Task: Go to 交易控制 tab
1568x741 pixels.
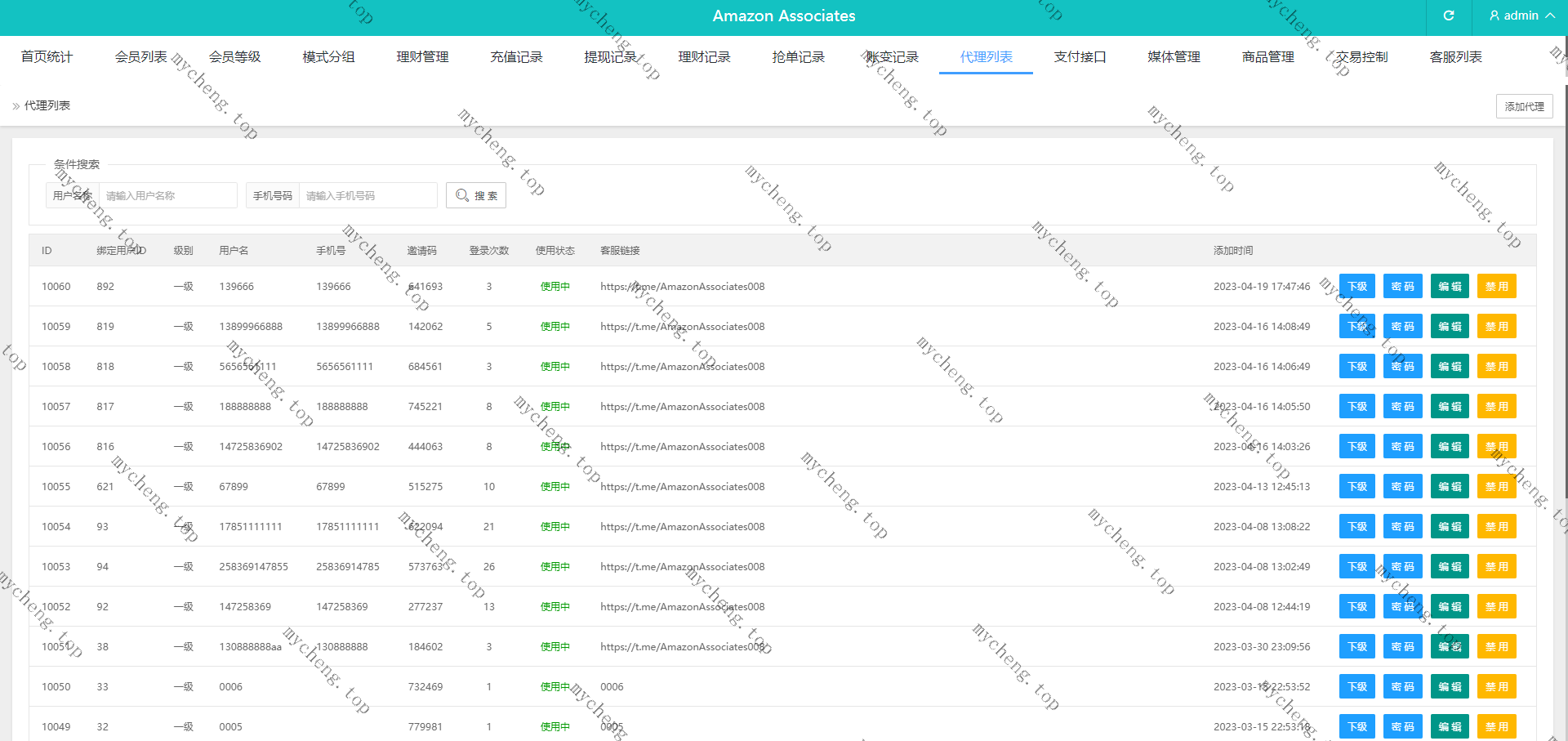Action: click(1361, 56)
